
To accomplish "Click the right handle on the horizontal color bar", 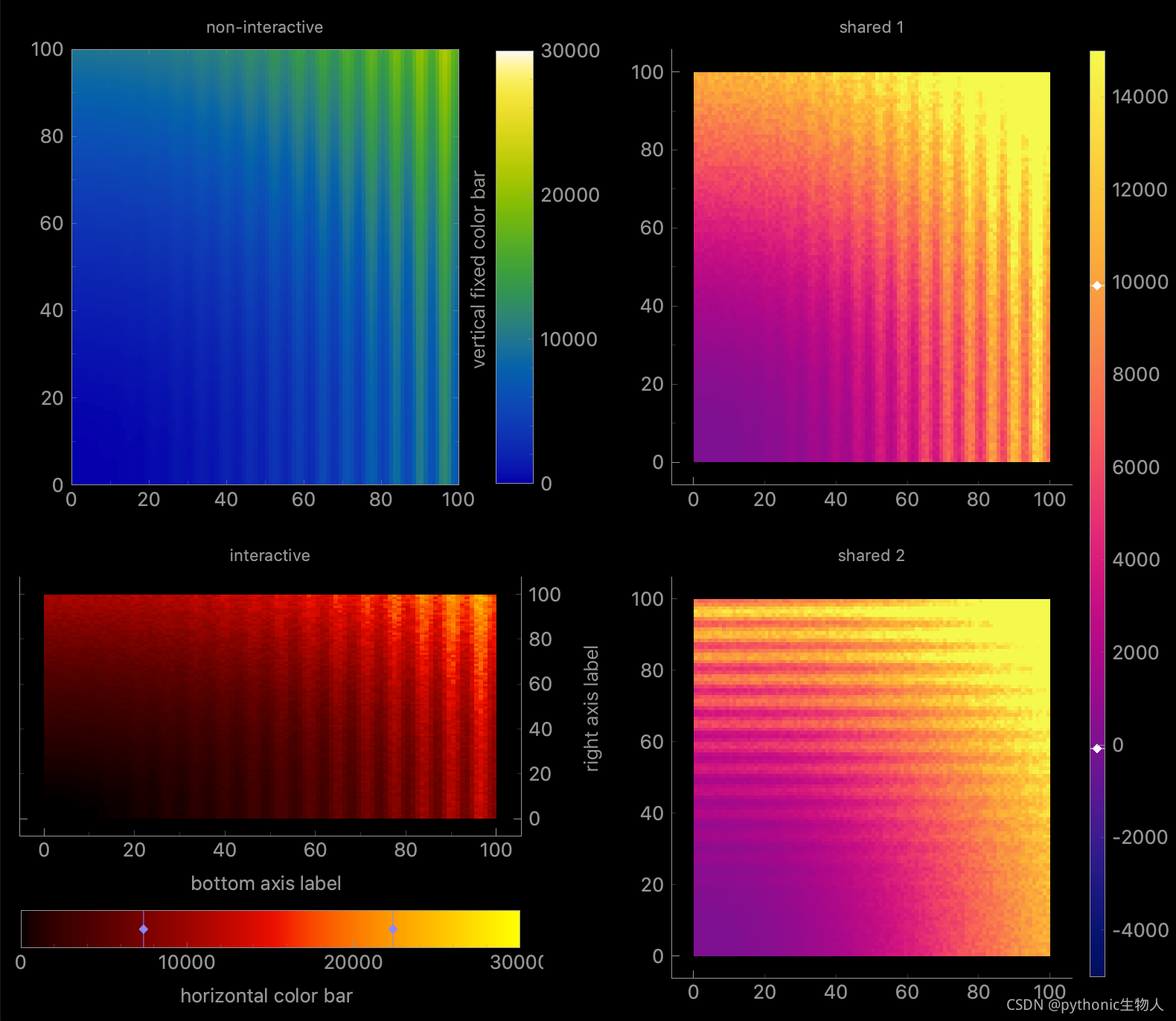I will click(x=393, y=929).
